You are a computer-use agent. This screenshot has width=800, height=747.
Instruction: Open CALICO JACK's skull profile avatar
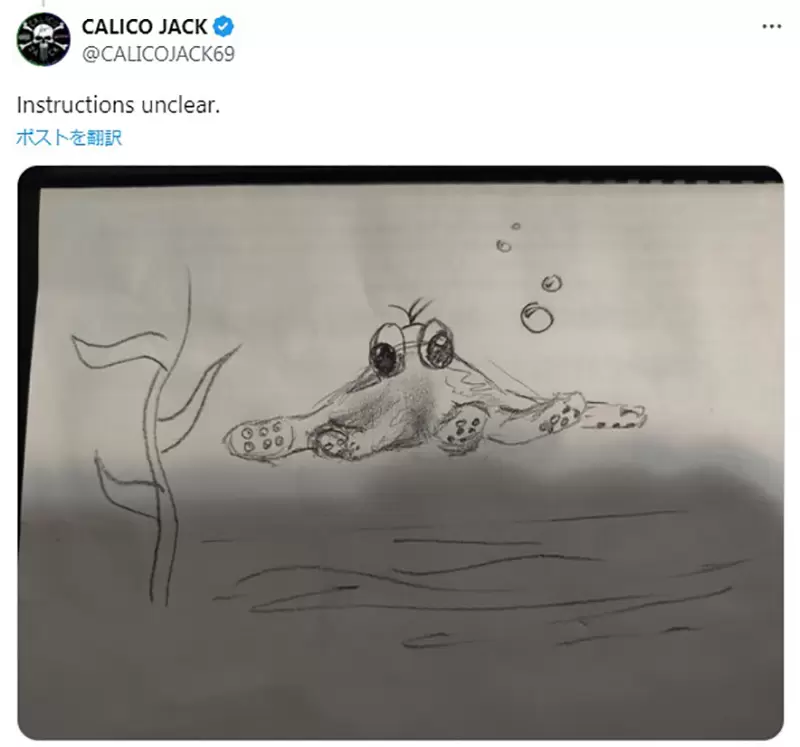pos(43,39)
